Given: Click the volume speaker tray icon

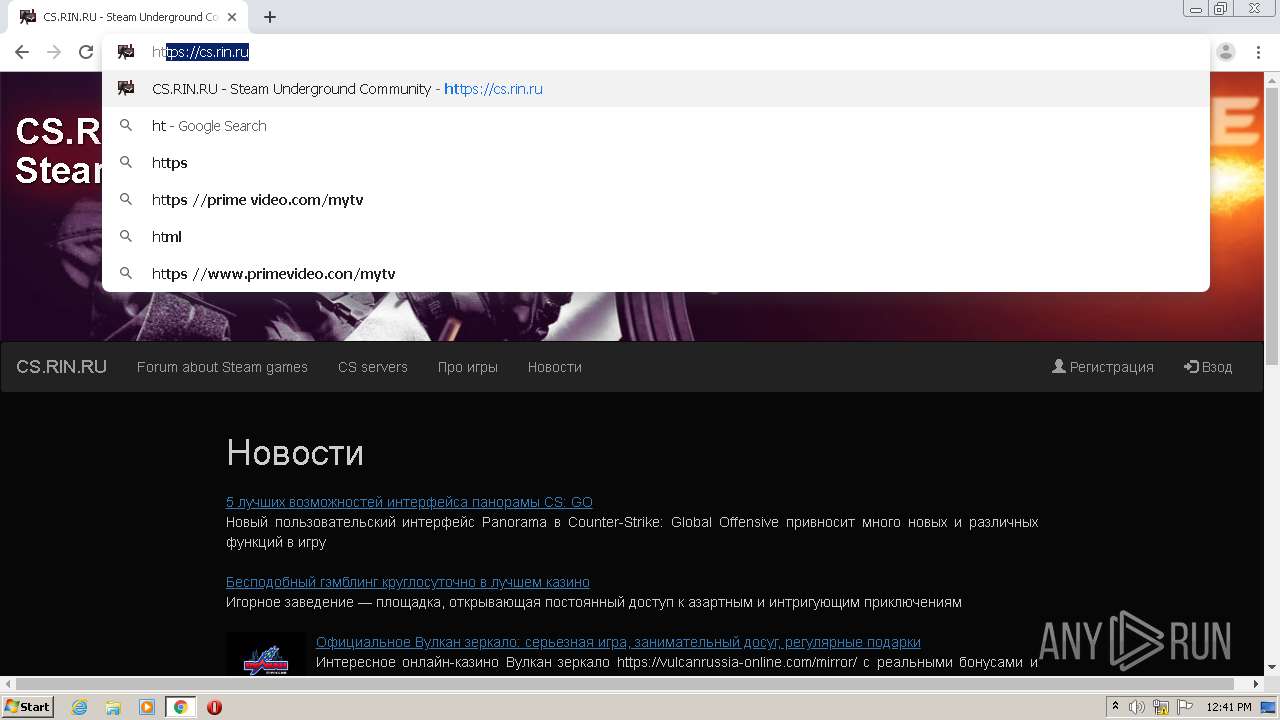Looking at the screenshot, I should (x=1138, y=707).
